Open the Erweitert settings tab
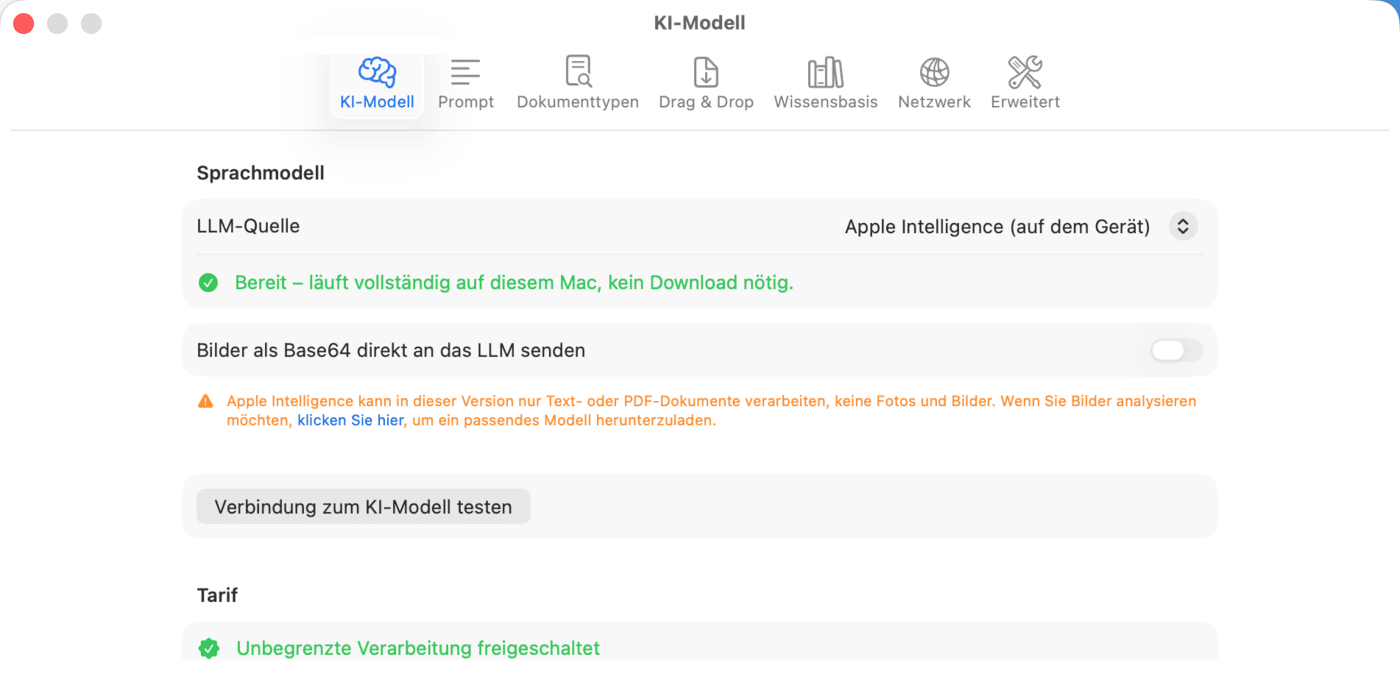 click(x=1025, y=84)
